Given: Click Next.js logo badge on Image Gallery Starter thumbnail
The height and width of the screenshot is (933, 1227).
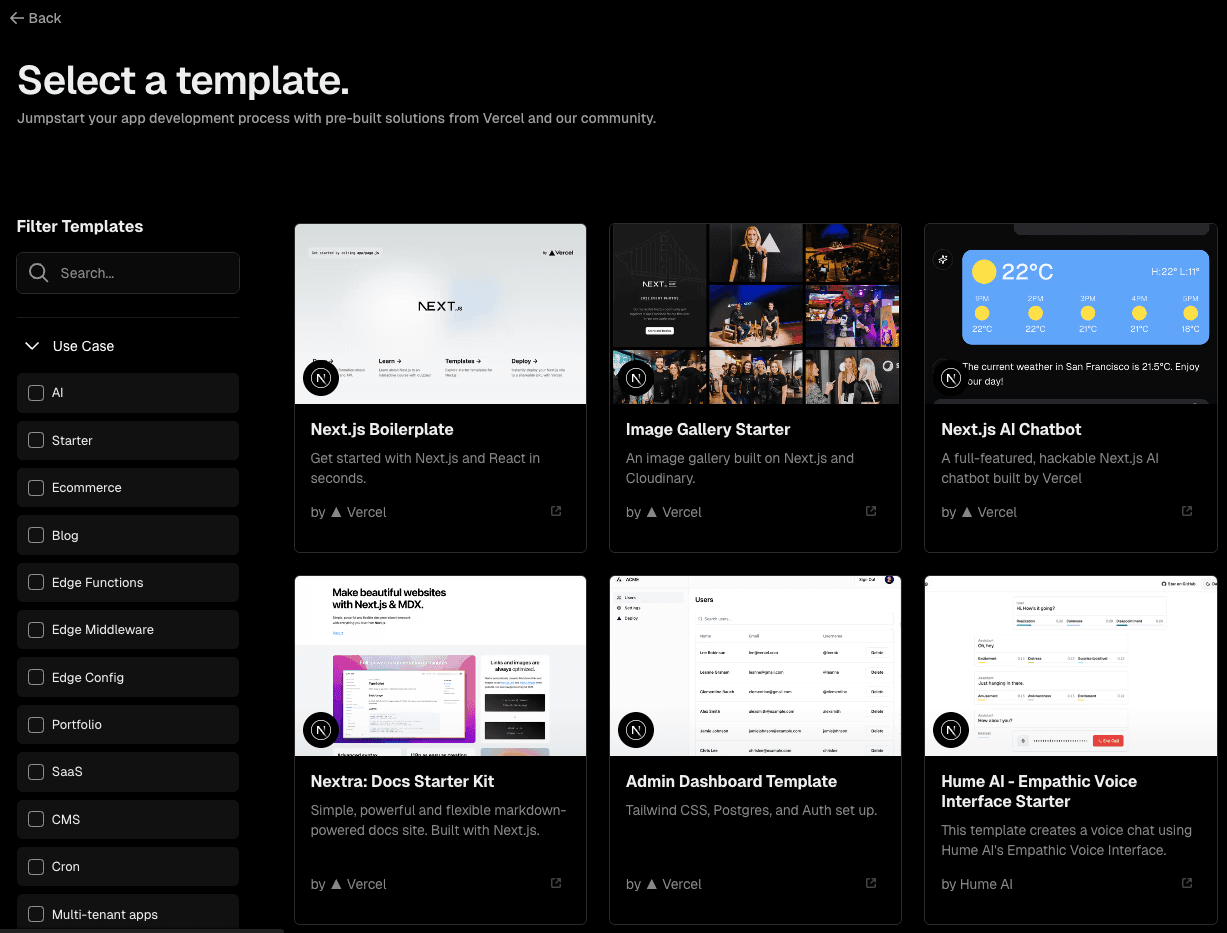Looking at the screenshot, I should coord(637,379).
